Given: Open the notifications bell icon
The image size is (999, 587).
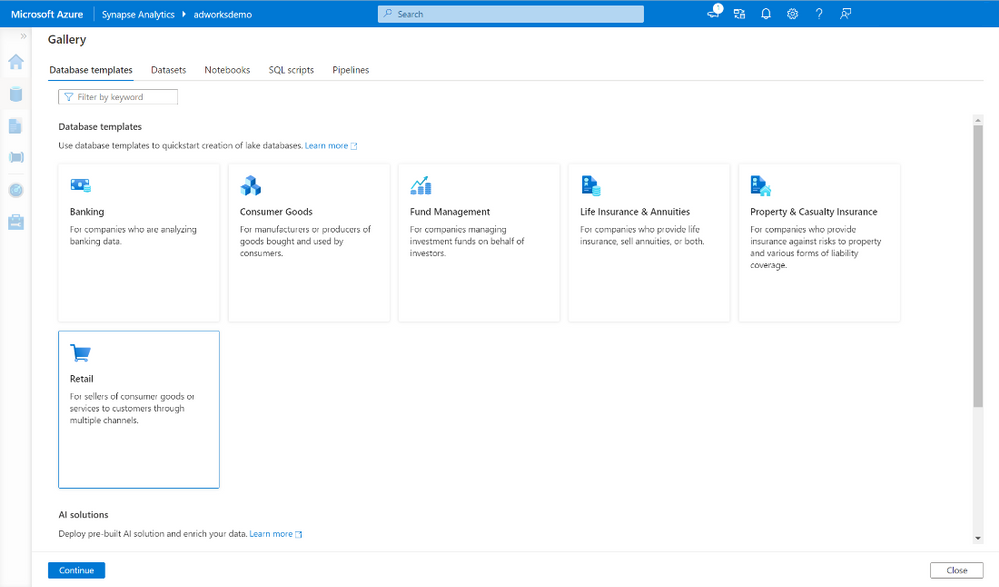Looking at the screenshot, I should (766, 14).
